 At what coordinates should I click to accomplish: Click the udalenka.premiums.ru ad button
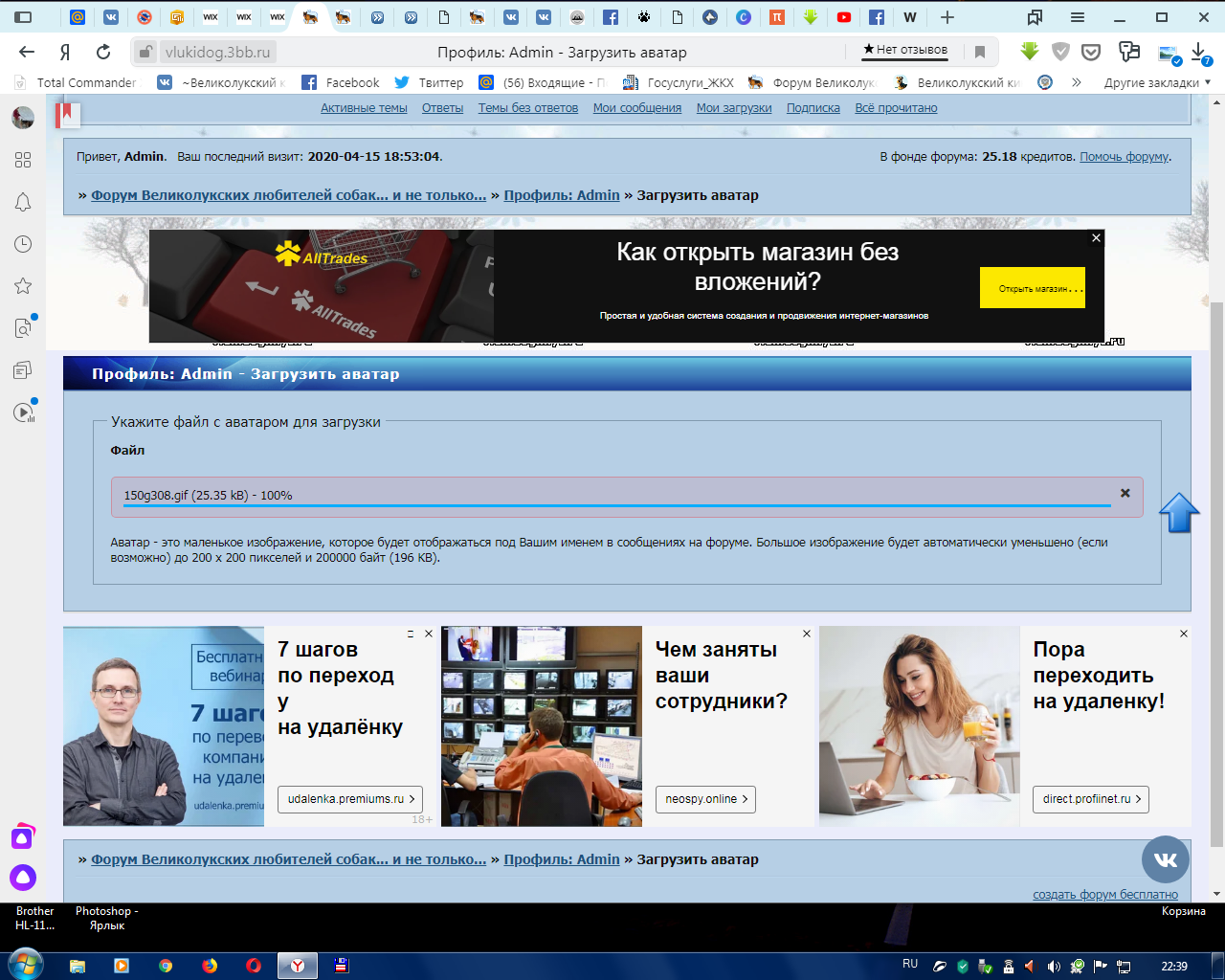350,799
